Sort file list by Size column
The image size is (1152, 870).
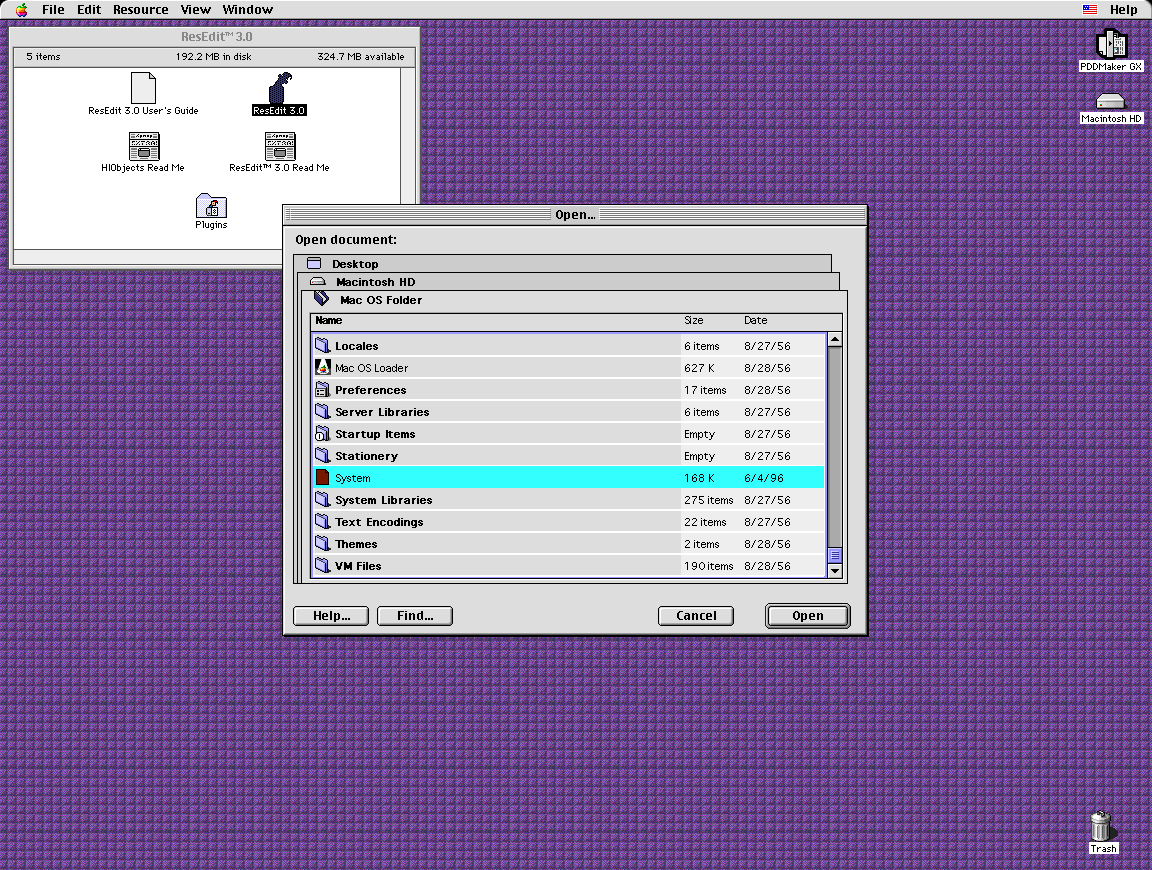tap(694, 320)
